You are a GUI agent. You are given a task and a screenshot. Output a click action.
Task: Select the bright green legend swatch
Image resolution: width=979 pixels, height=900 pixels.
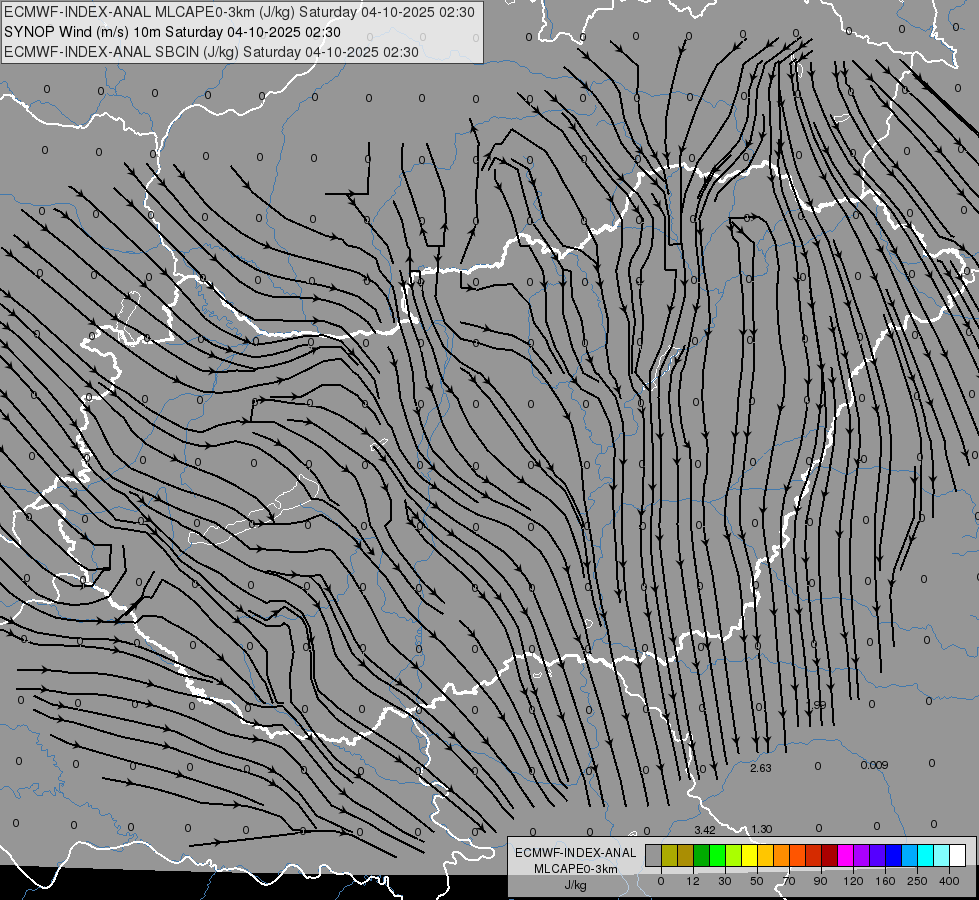717,855
